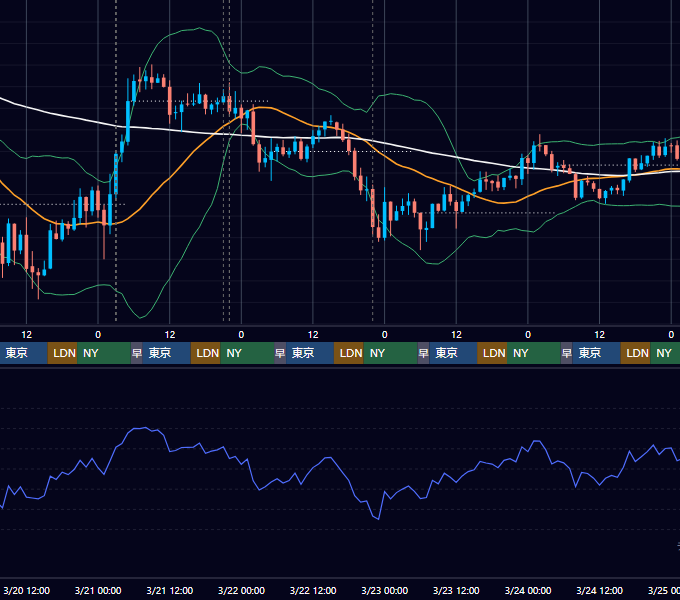
Task: Click the 3/22 12:00 date label
Action: click(x=313, y=590)
